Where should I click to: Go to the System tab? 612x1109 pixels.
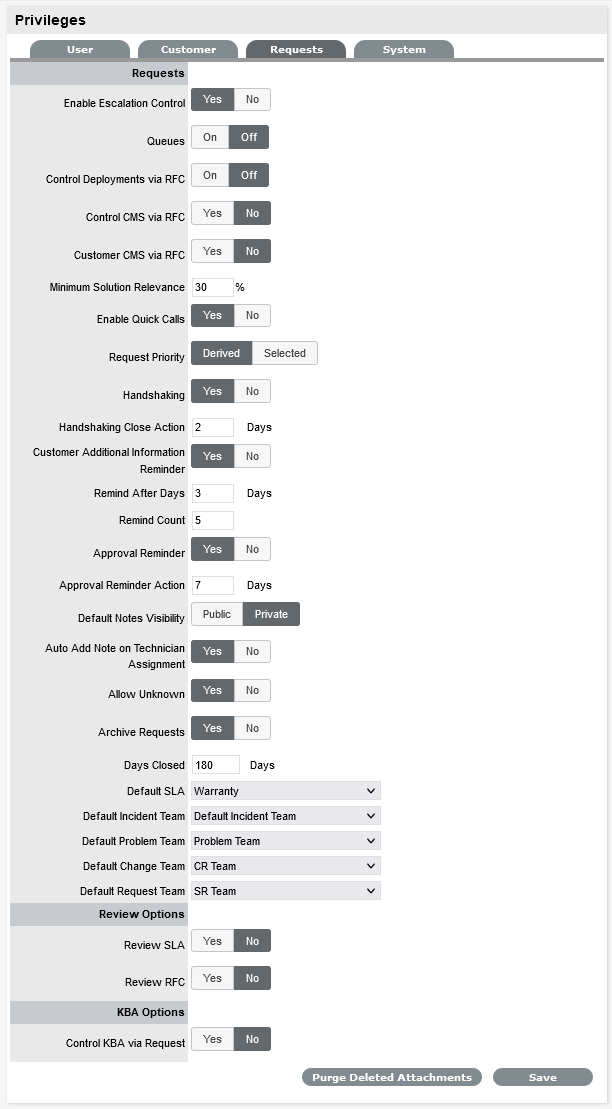(403, 49)
